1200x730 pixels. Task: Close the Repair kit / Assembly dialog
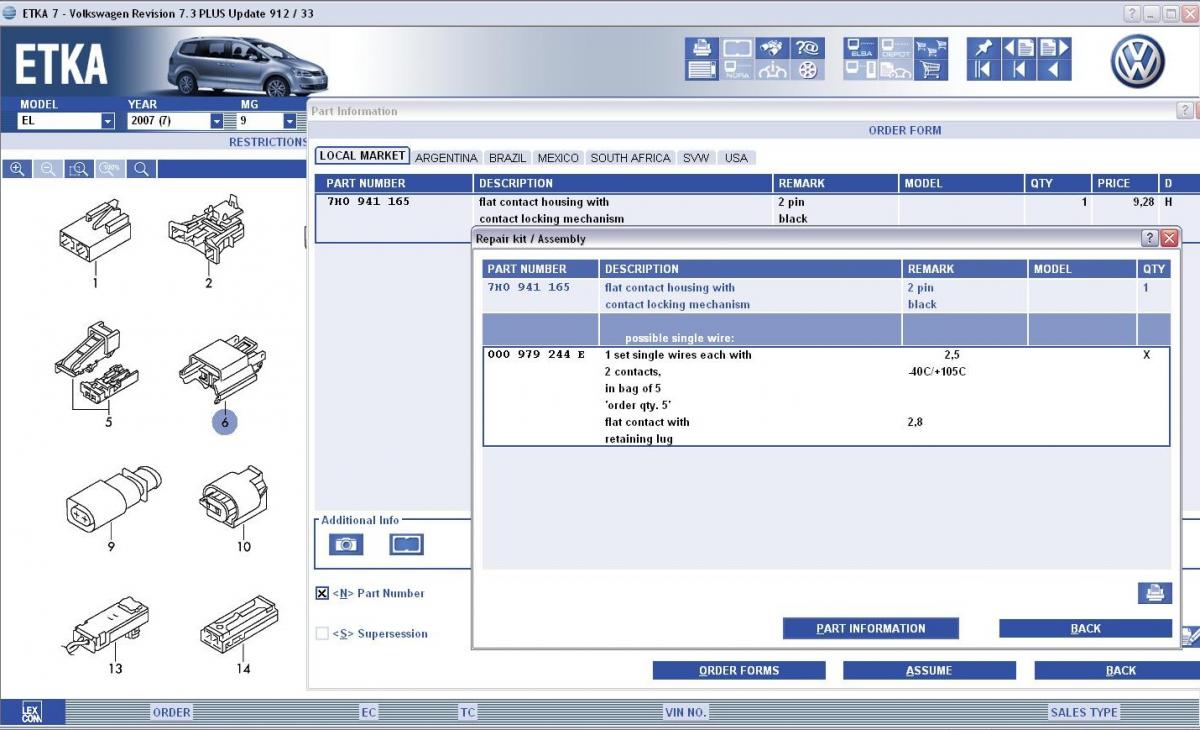point(1169,238)
